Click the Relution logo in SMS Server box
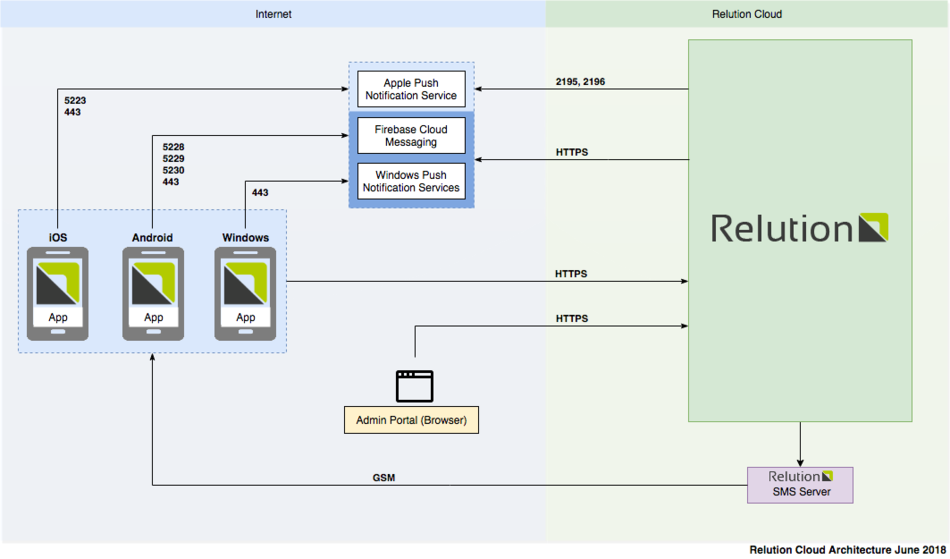The image size is (950, 559). [800, 476]
